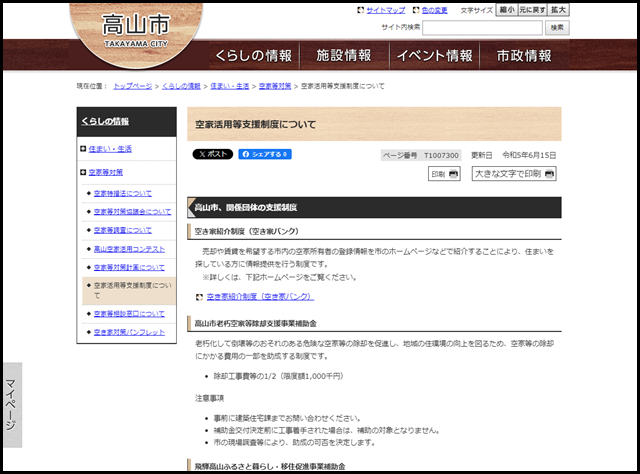Screen dimensions: 640x474
Task: Click the Facebook シェアする button
Action: pos(265,154)
